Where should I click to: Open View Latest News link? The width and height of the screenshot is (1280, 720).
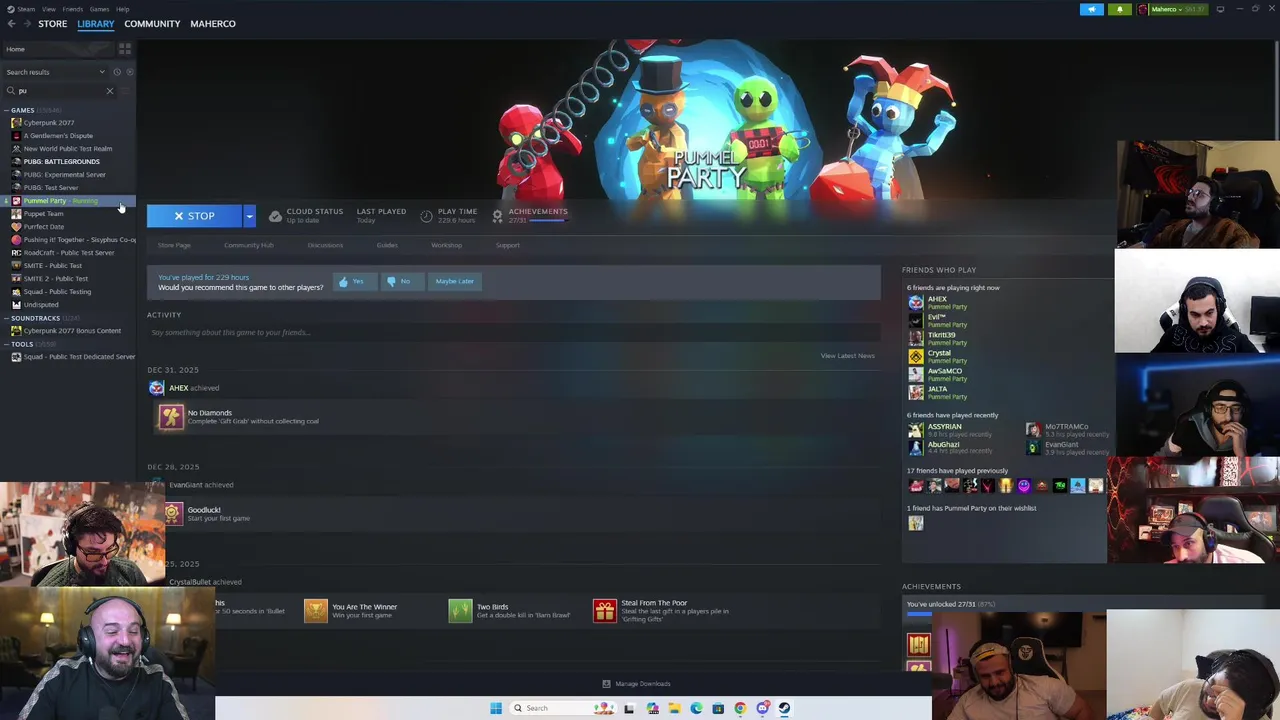click(847, 356)
